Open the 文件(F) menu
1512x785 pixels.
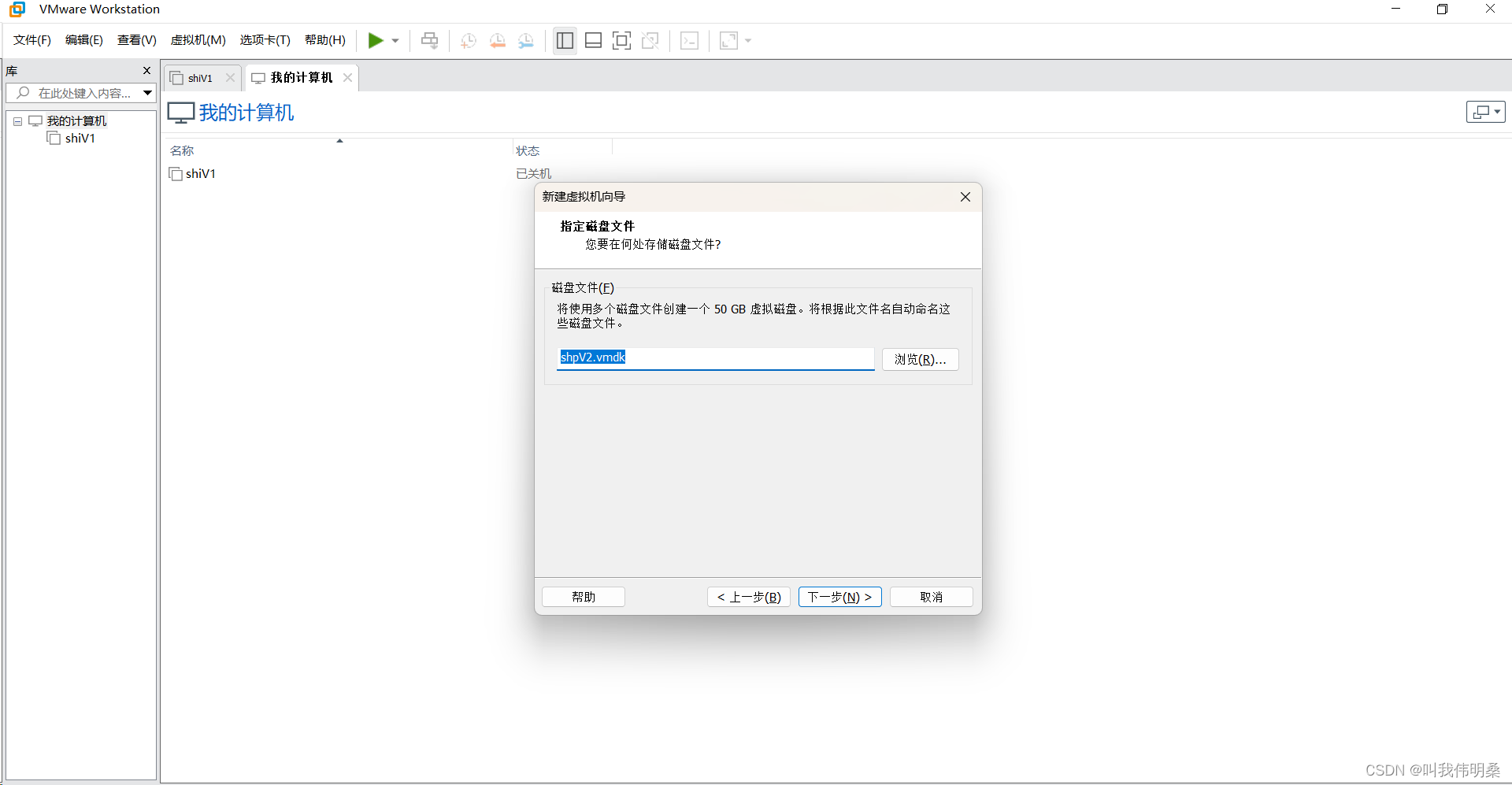tap(32, 40)
